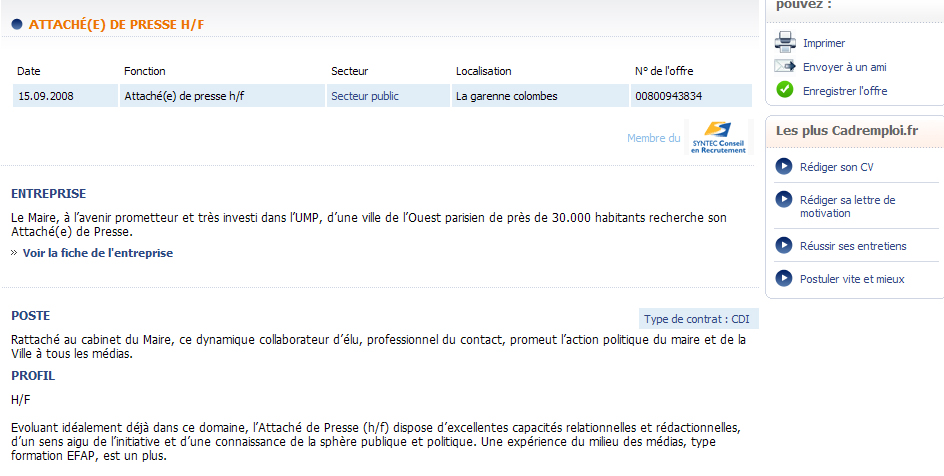The image size is (944, 476).
Task: Click the Date column header
Action: (28, 71)
